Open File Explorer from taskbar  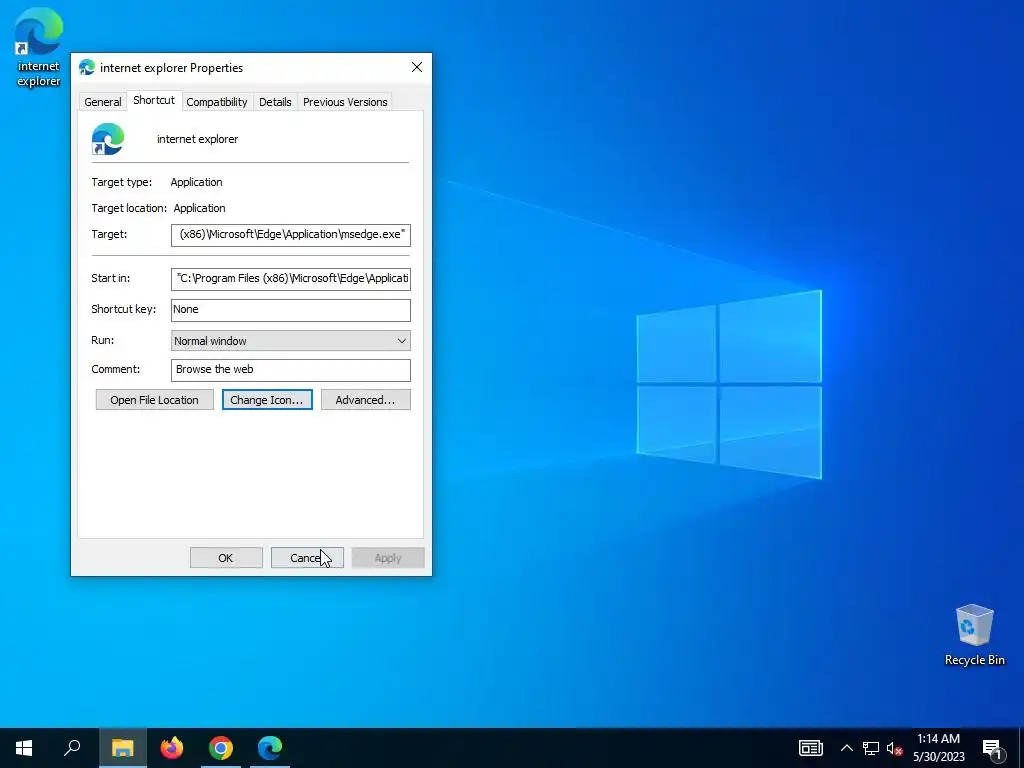click(122, 748)
